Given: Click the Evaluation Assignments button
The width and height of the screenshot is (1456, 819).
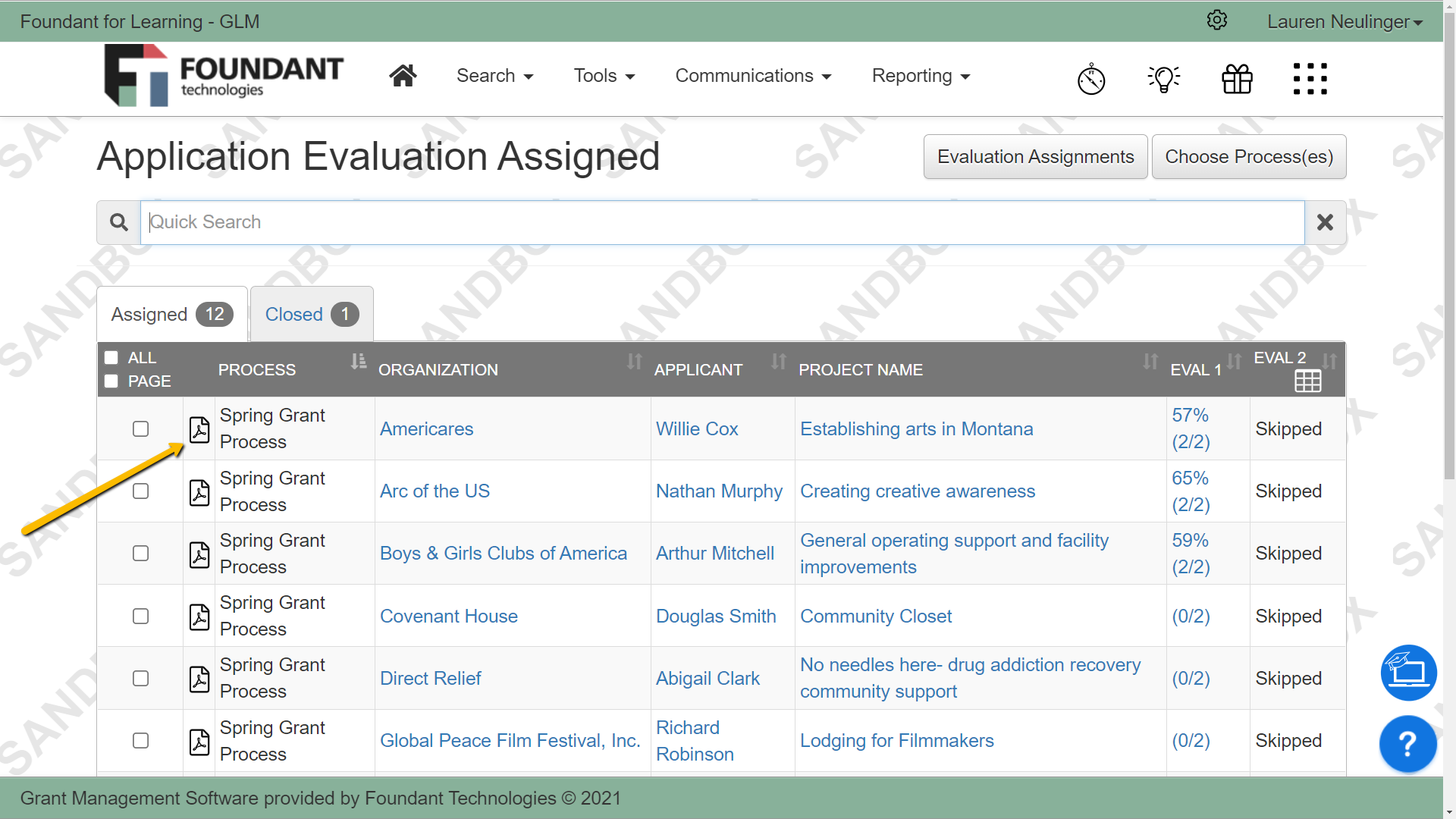Looking at the screenshot, I should pyautogui.click(x=1035, y=157).
